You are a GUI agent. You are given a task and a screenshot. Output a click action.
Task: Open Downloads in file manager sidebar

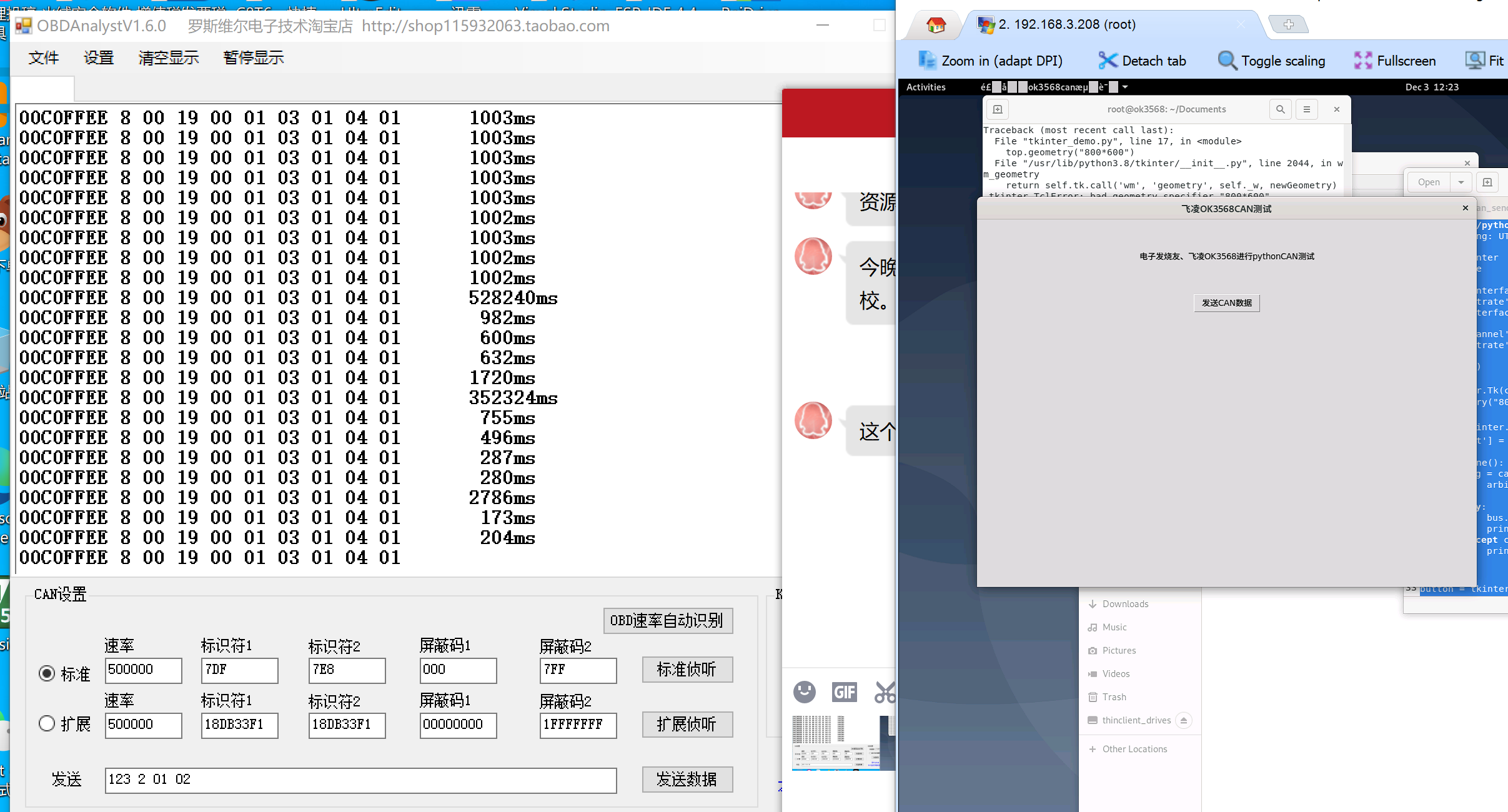(1124, 604)
